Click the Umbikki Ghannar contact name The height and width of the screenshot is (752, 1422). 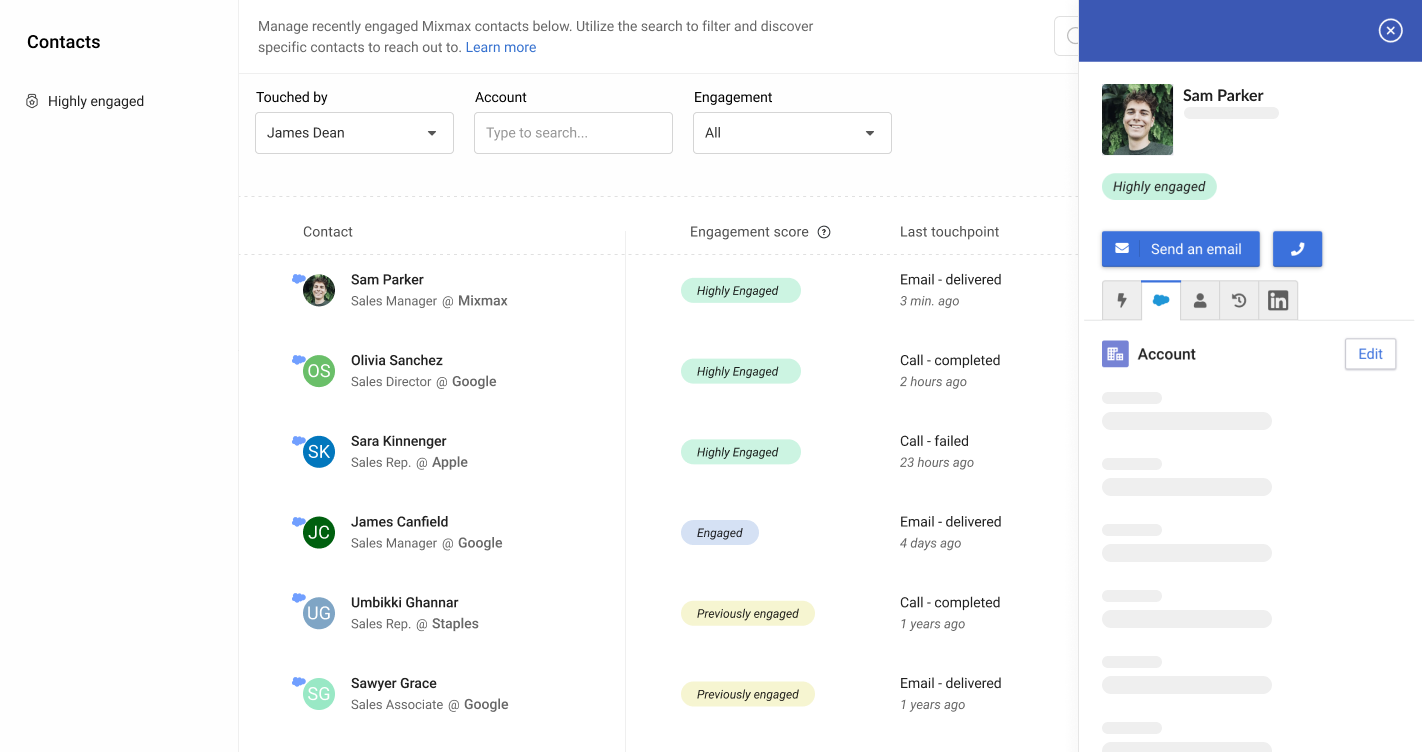coord(405,603)
